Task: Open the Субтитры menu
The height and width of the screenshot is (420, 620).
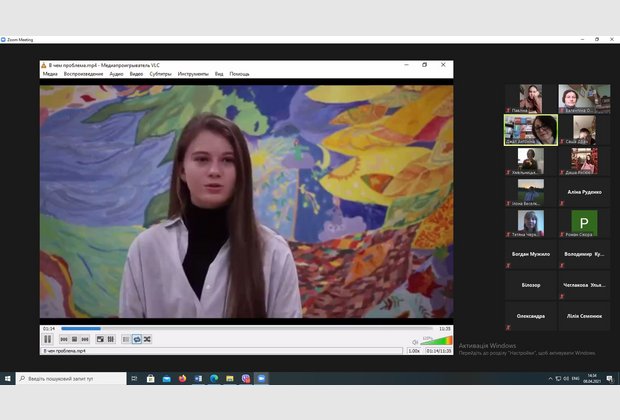Action: tap(160, 74)
